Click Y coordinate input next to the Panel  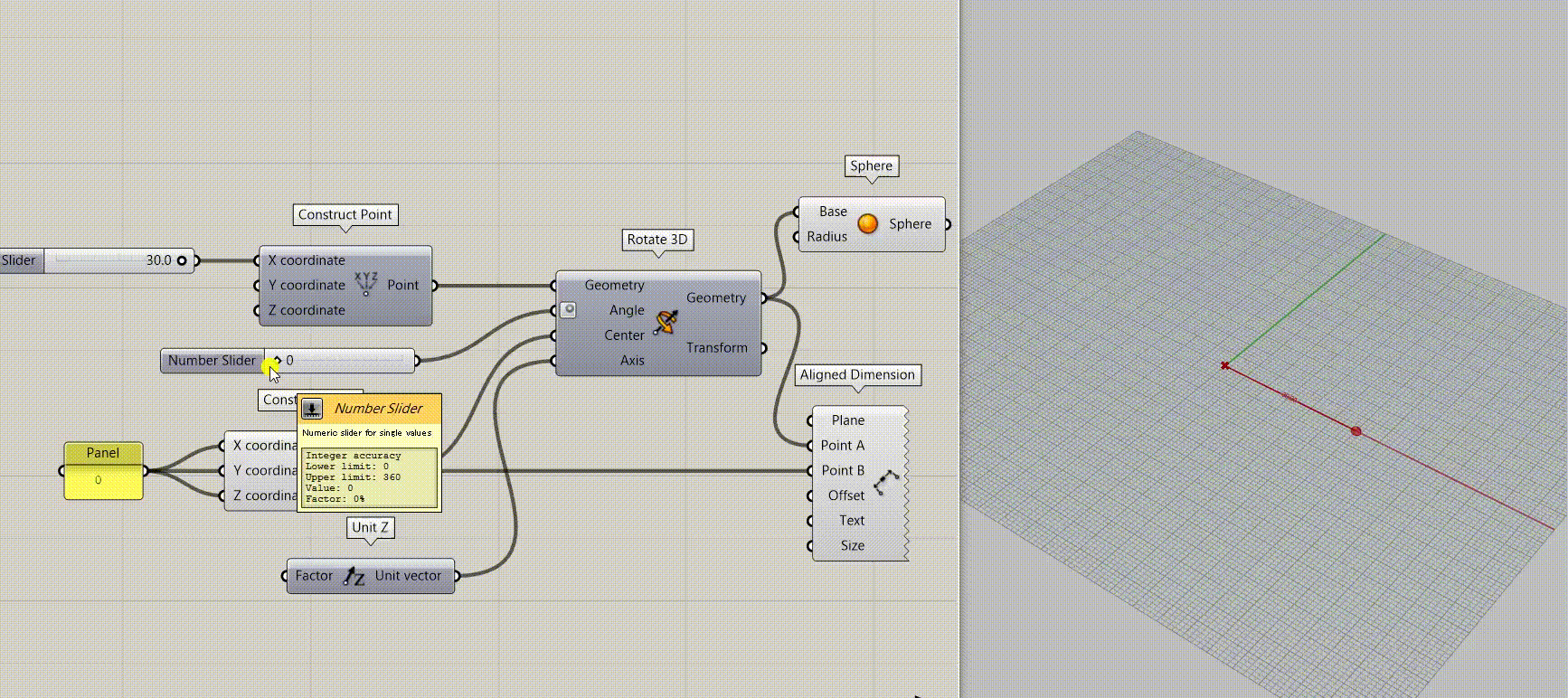(x=265, y=470)
